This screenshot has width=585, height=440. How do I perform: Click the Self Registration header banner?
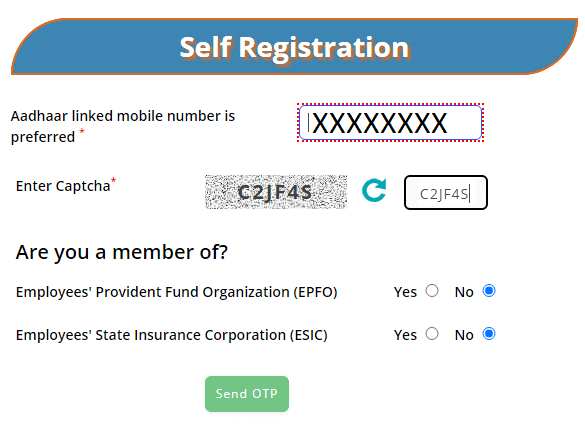click(x=294, y=47)
